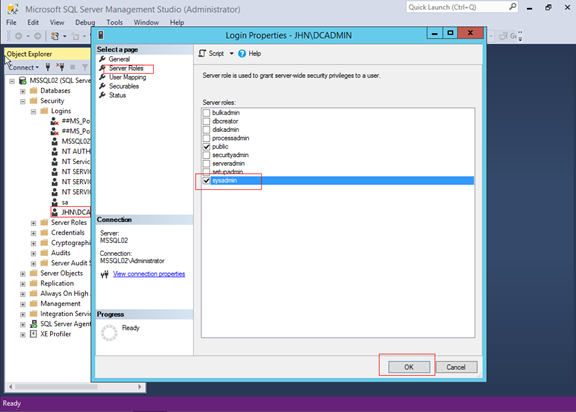Cancel the Login Properties dialog

tap(456, 367)
